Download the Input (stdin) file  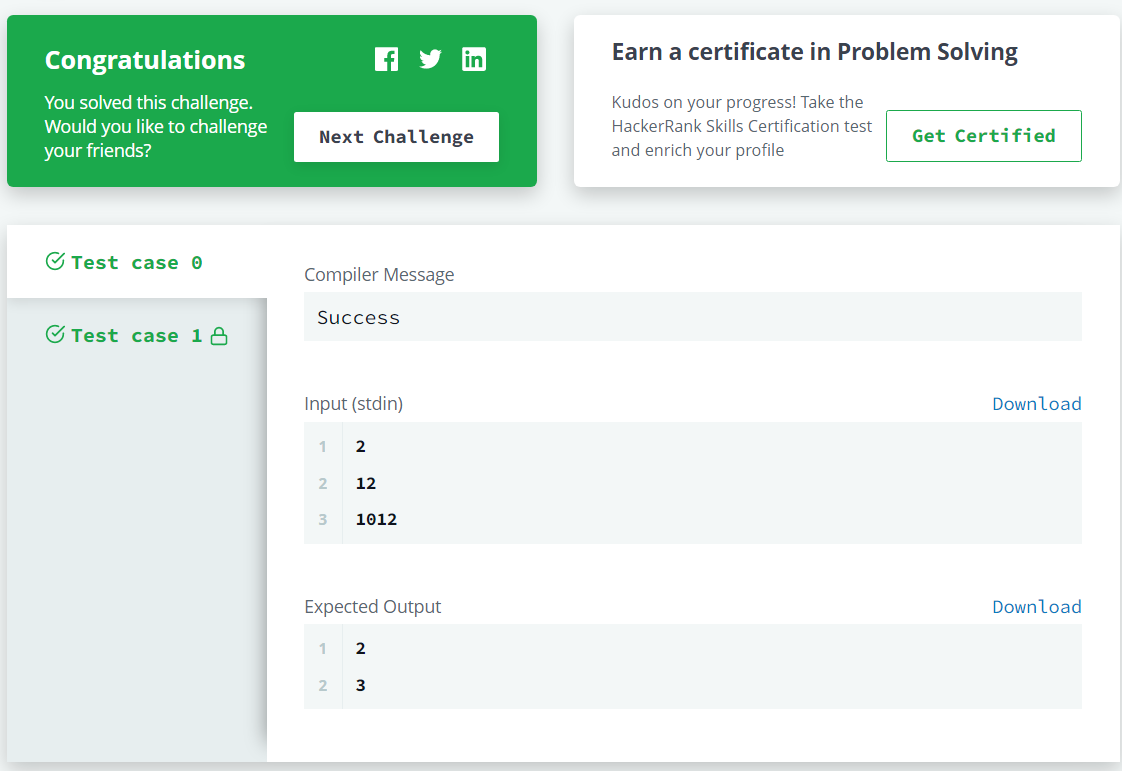pos(1036,404)
